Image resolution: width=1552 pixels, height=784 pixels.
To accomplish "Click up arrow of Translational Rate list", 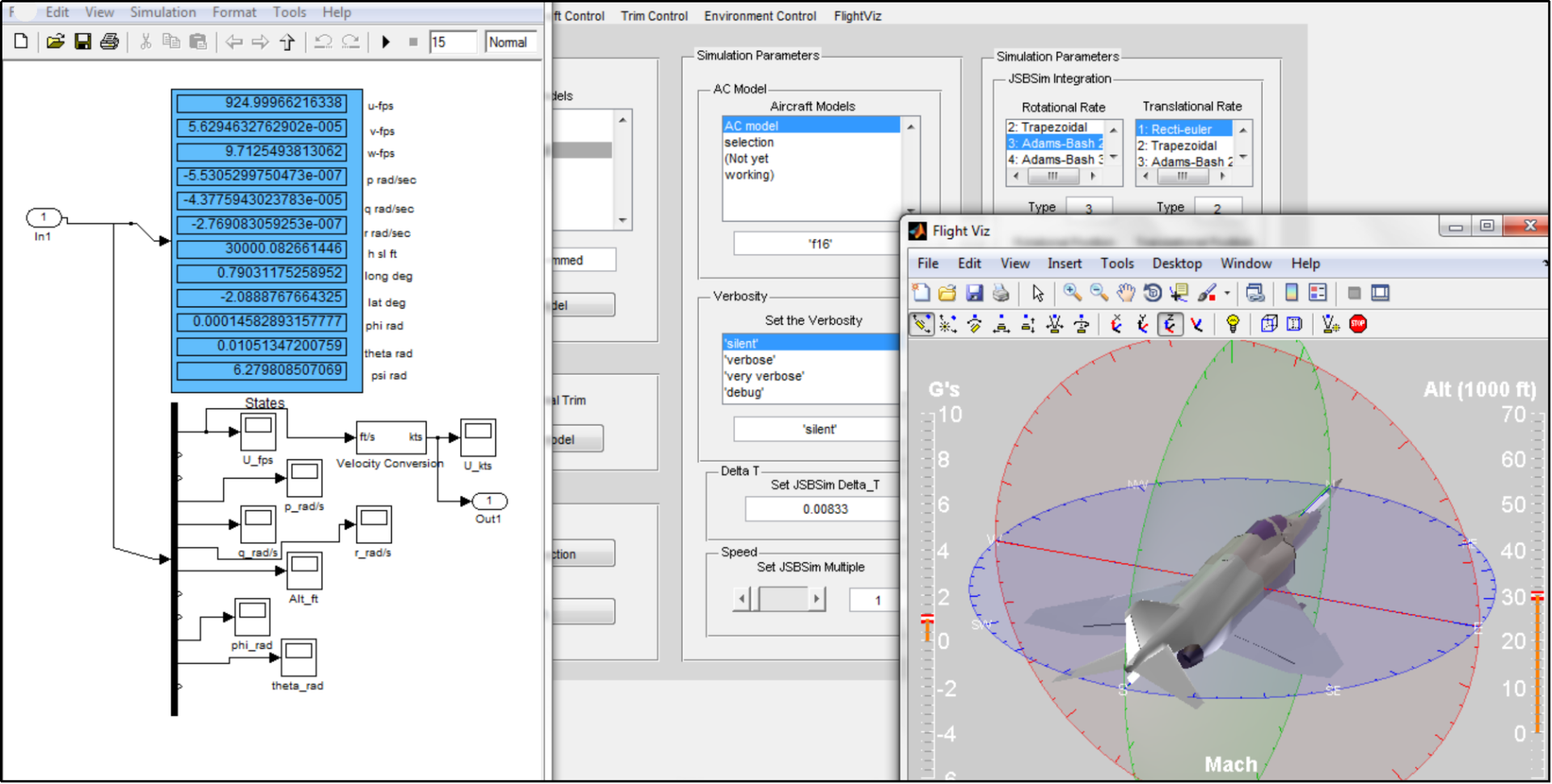I will (x=1243, y=129).
